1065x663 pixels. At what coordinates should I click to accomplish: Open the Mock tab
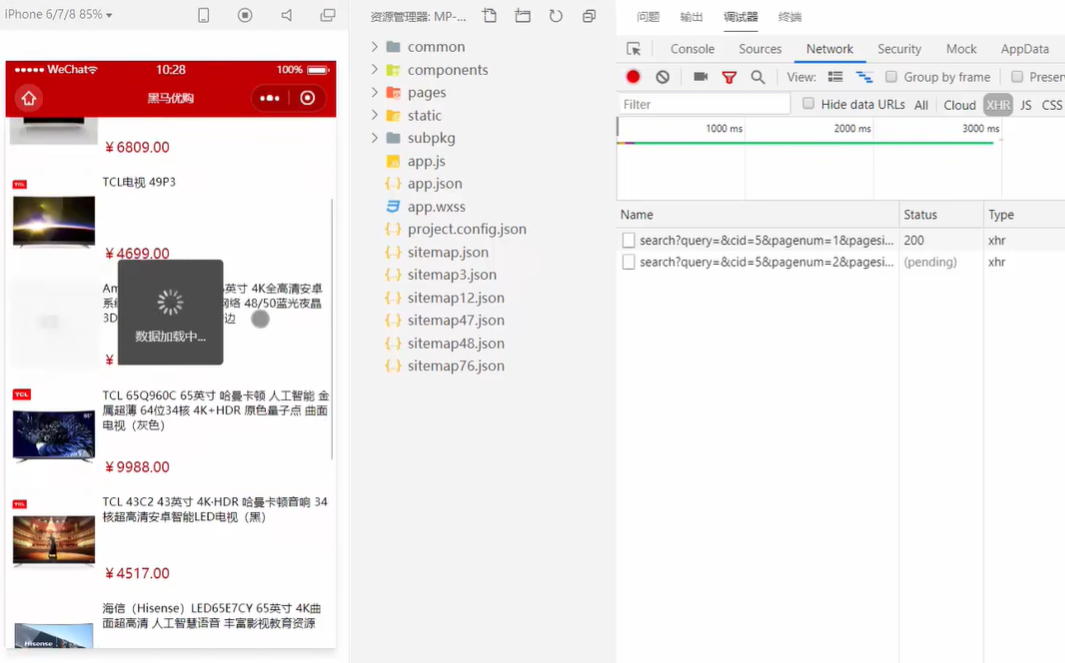click(961, 49)
